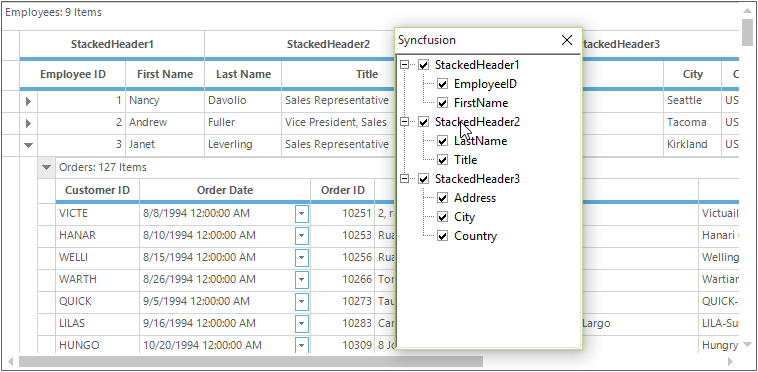Expand the Andrew Fuller row
758x372 pixels.
pyautogui.click(x=29, y=123)
